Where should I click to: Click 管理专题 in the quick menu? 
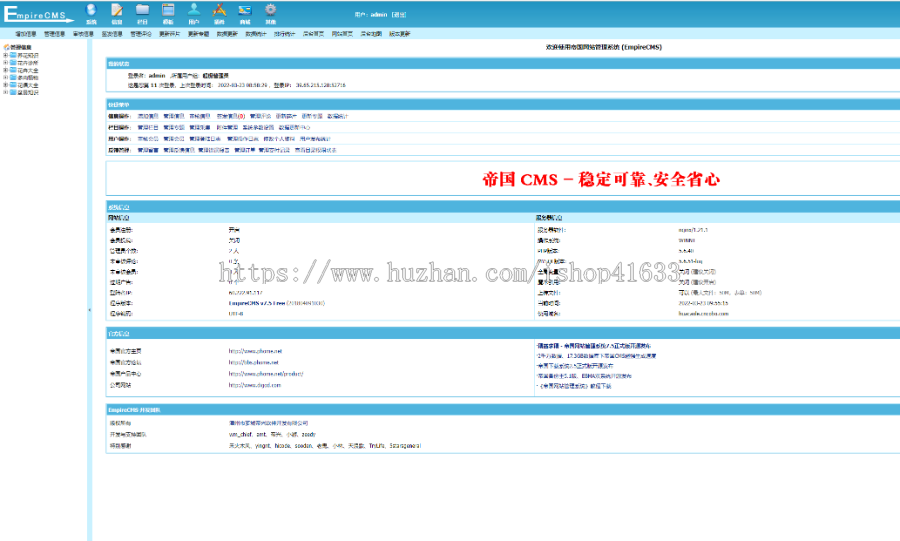[174, 127]
